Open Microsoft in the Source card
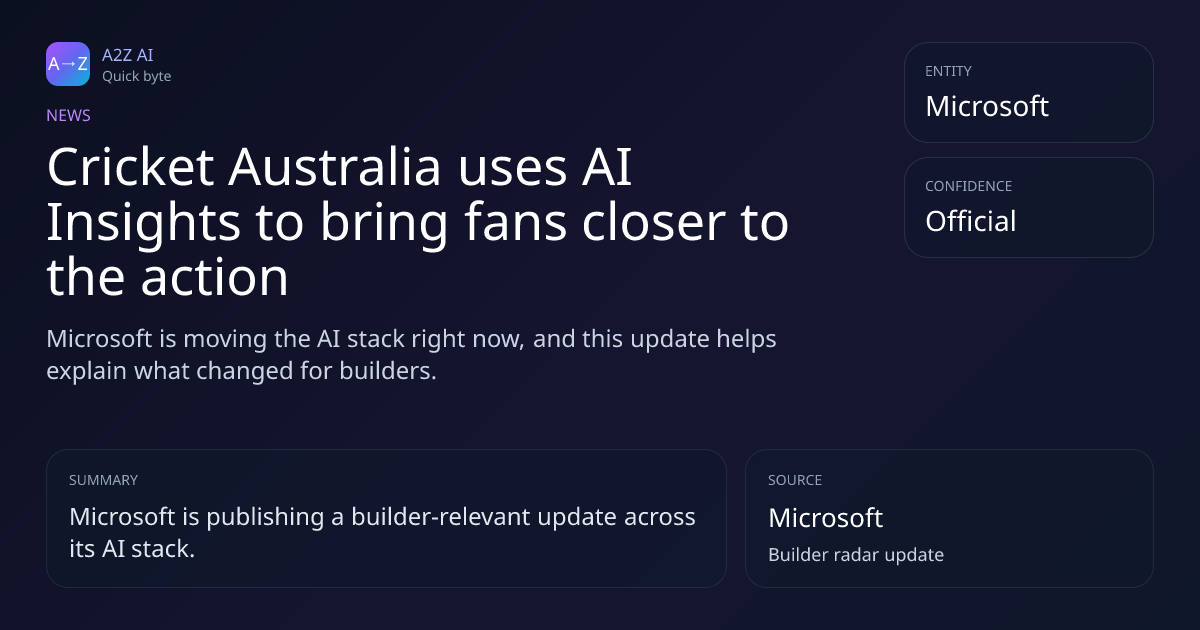The width and height of the screenshot is (1200, 630). point(825,517)
